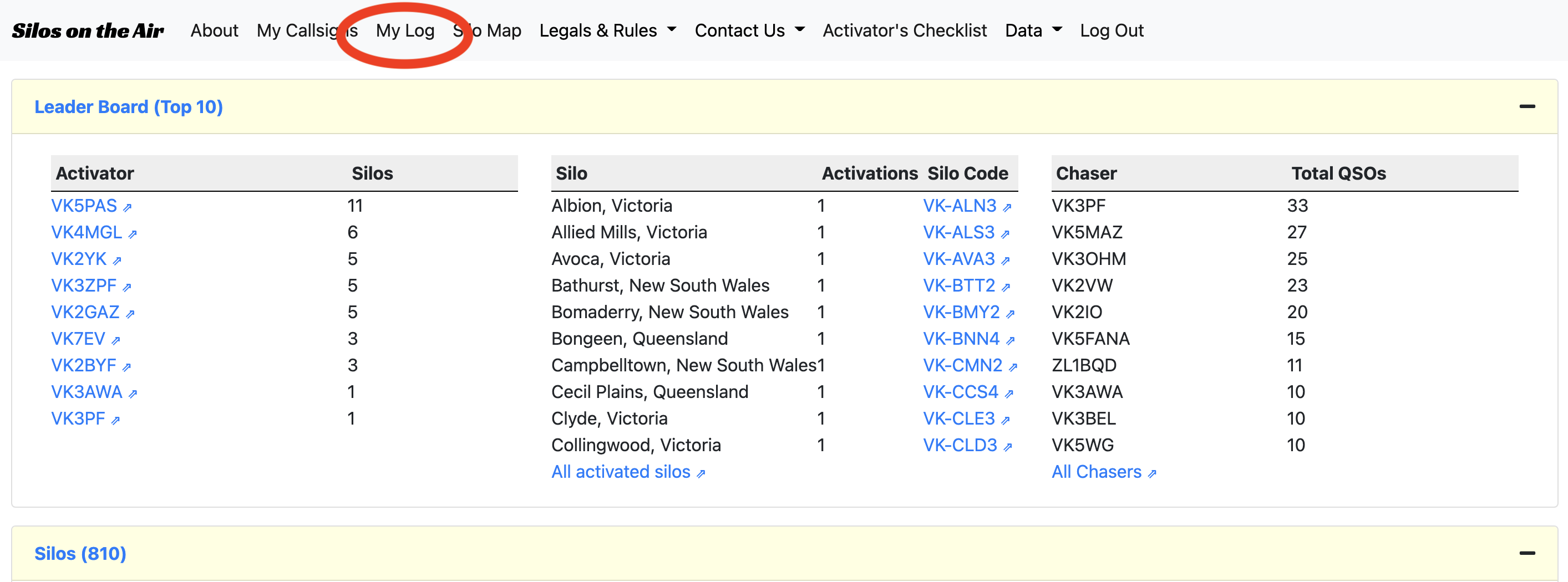Open Activator's Checklist in the navbar
Image resolution: width=1568 pixels, height=582 pixels.
[x=905, y=30]
